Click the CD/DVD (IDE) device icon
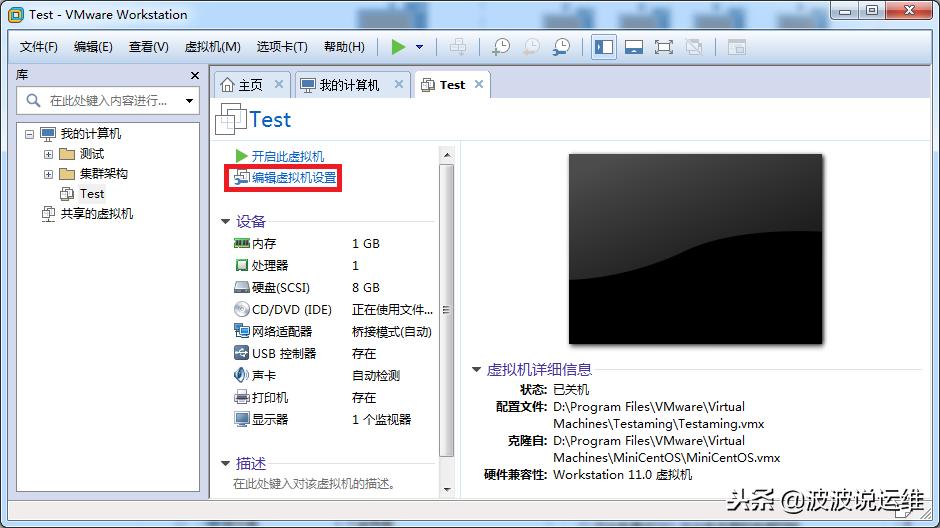Screen dimensions: 940x528 [x=242, y=309]
